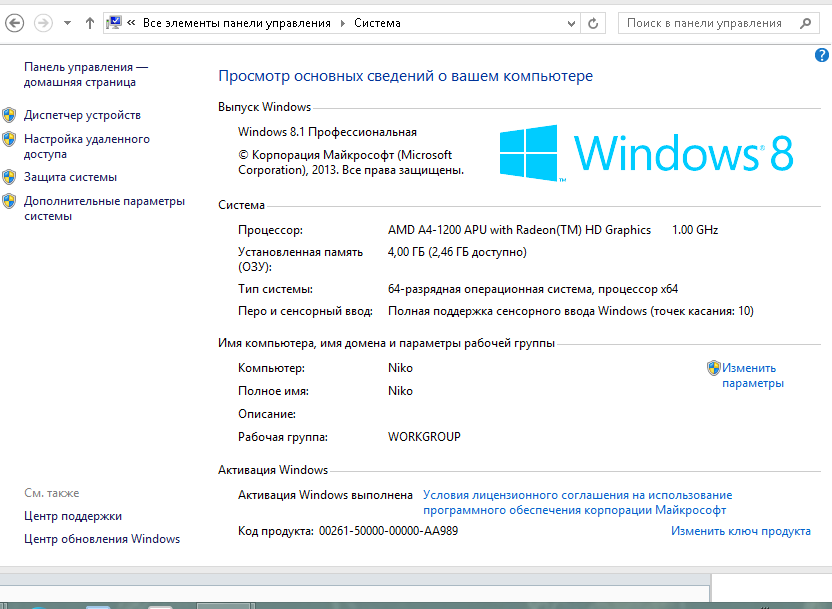This screenshot has width=832, height=609.
Task: Click the shield icon beside 'Изменить параметры'
Action: (x=714, y=368)
